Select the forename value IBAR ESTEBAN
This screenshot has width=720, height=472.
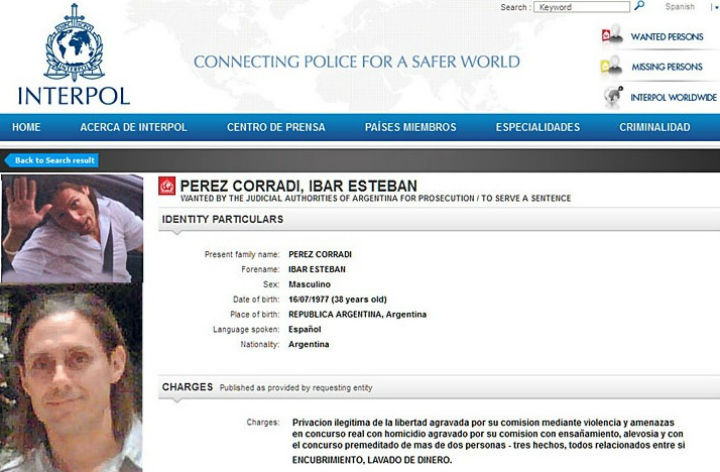click(x=317, y=270)
